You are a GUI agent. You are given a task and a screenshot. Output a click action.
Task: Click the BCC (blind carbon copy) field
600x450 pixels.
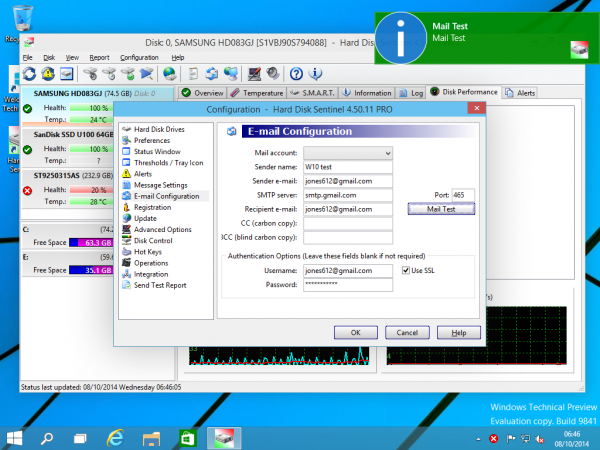pyautogui.click(x=348, y=237)
